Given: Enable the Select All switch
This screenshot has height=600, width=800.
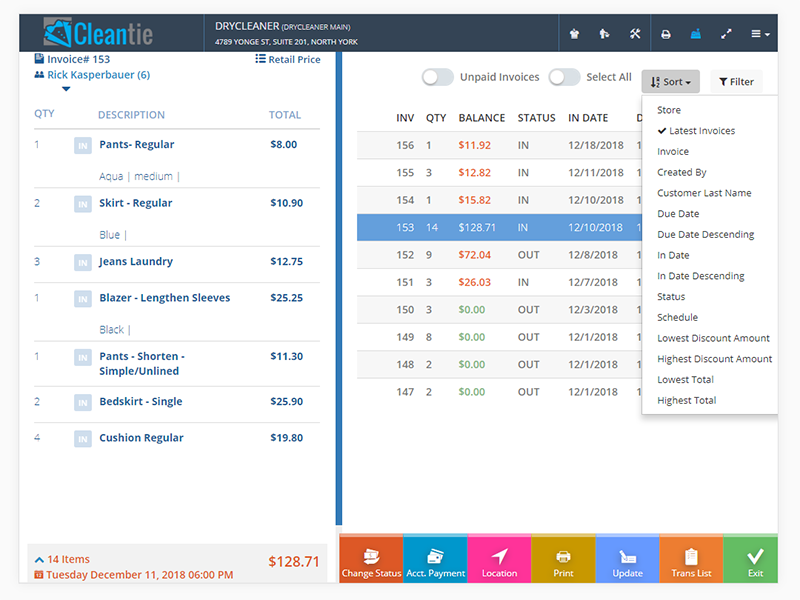Looking at the screenshot, I should click(x=564, y=77).
